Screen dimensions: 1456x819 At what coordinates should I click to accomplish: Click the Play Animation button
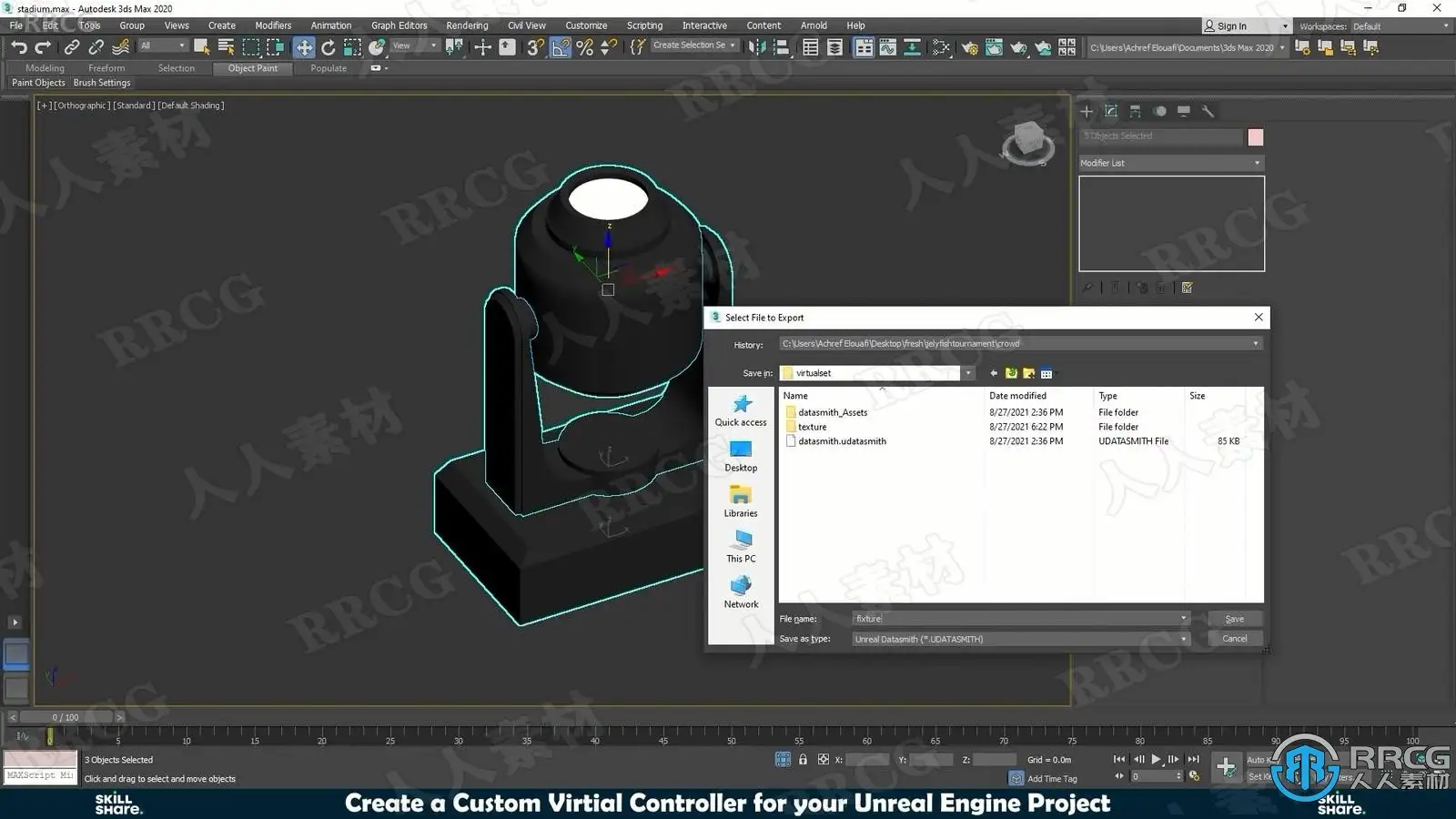coord(1156,759)
